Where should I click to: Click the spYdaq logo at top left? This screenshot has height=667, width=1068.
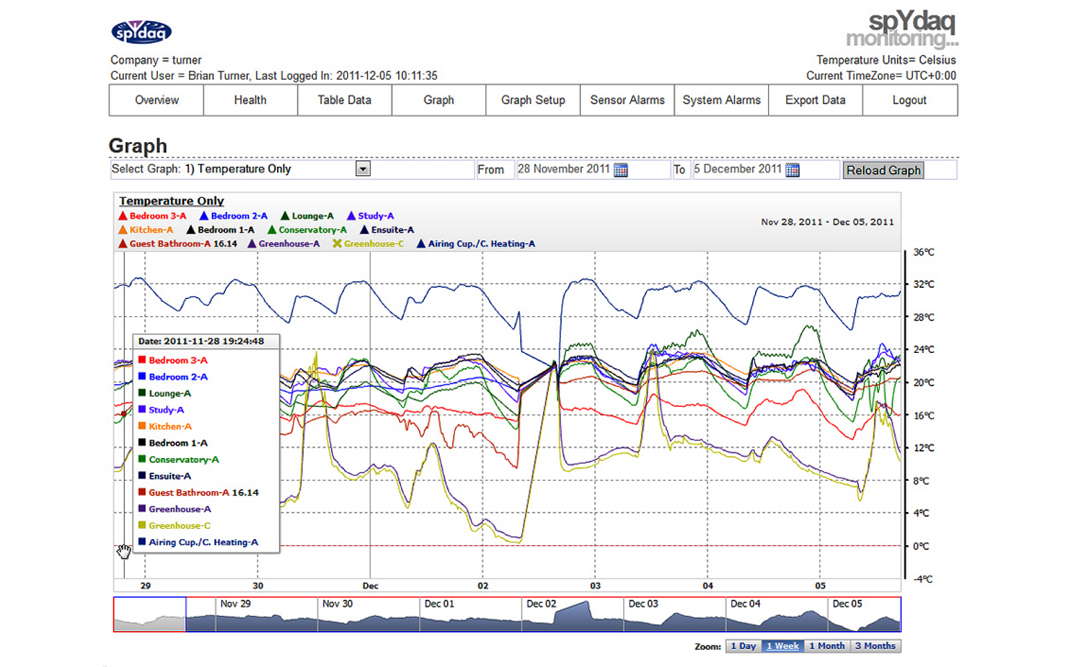tap(141, 33)
